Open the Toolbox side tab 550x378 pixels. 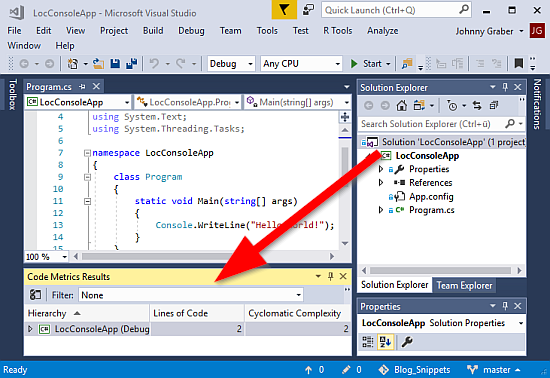(13, 94)
